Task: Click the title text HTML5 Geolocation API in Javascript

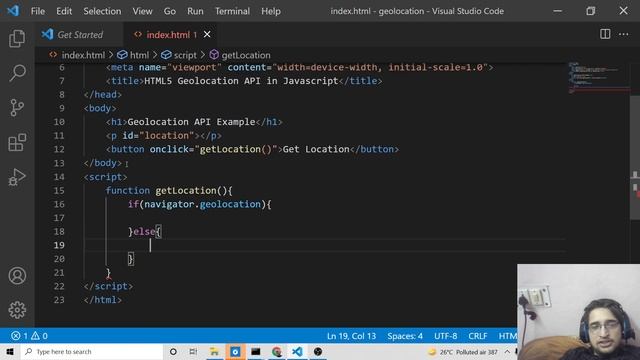Action: [241, 81]
